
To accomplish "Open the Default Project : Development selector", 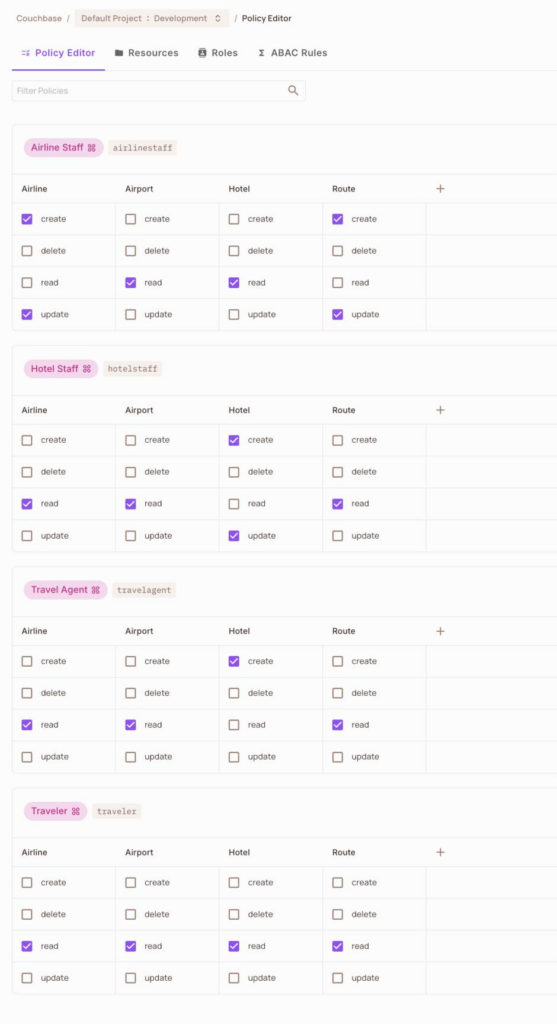I will [151, 18].
